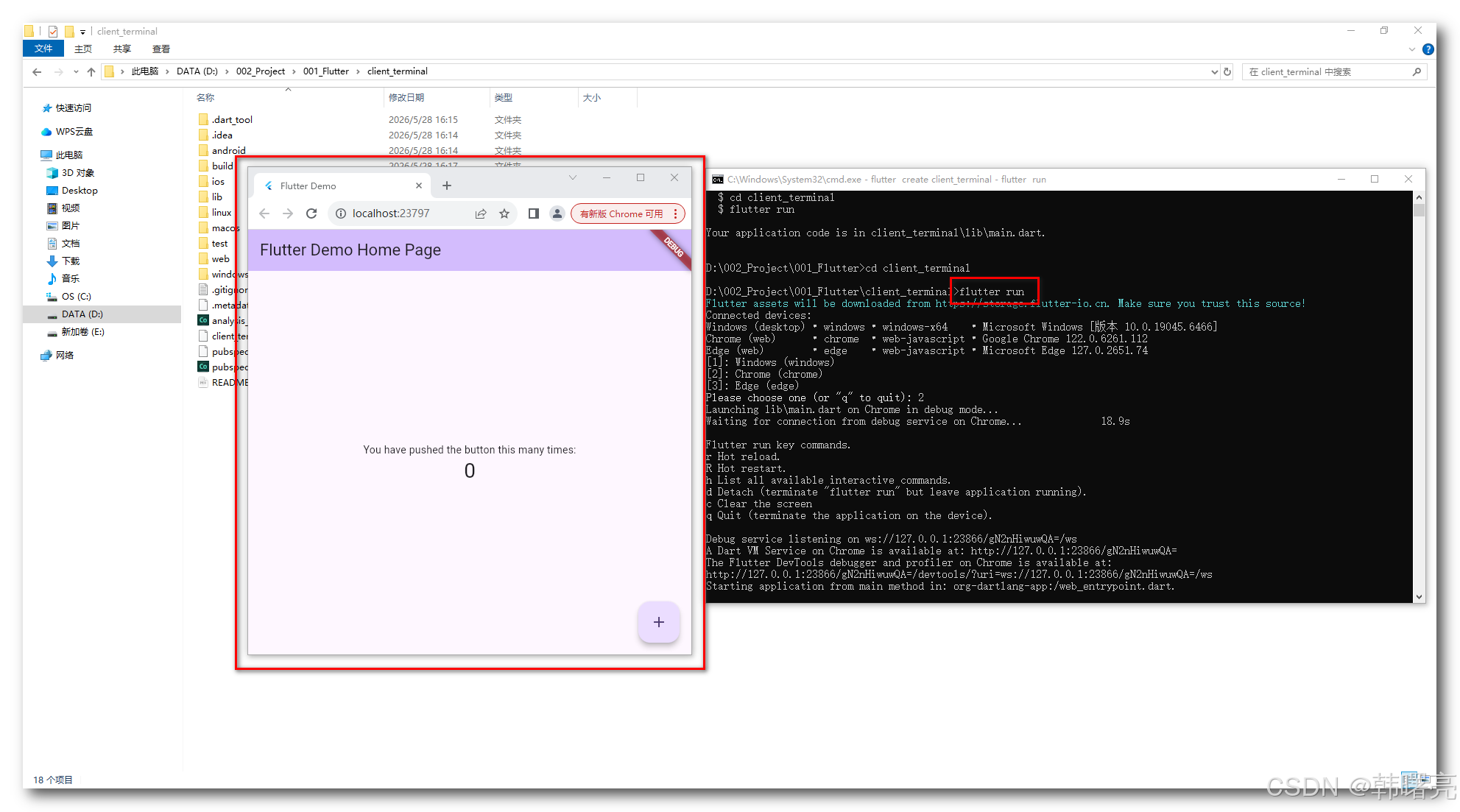Screen dimensions: 1460x812
Task: Click the share page icon in Chrome
Action: 481,213
